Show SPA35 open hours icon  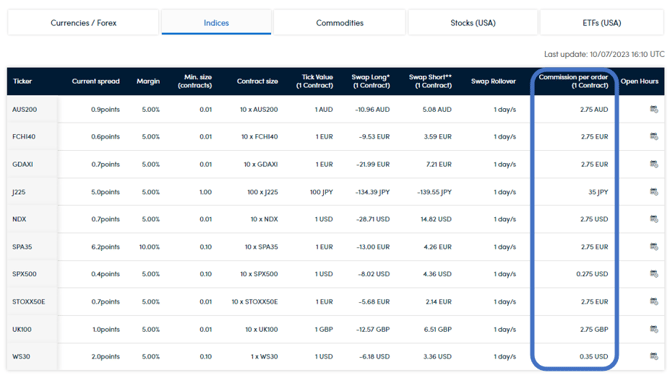click(654, 247)
